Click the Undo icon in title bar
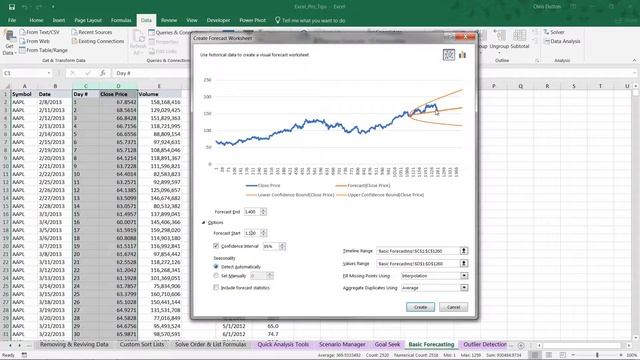This screenshot has height=360, width=640. coord(25,7)
